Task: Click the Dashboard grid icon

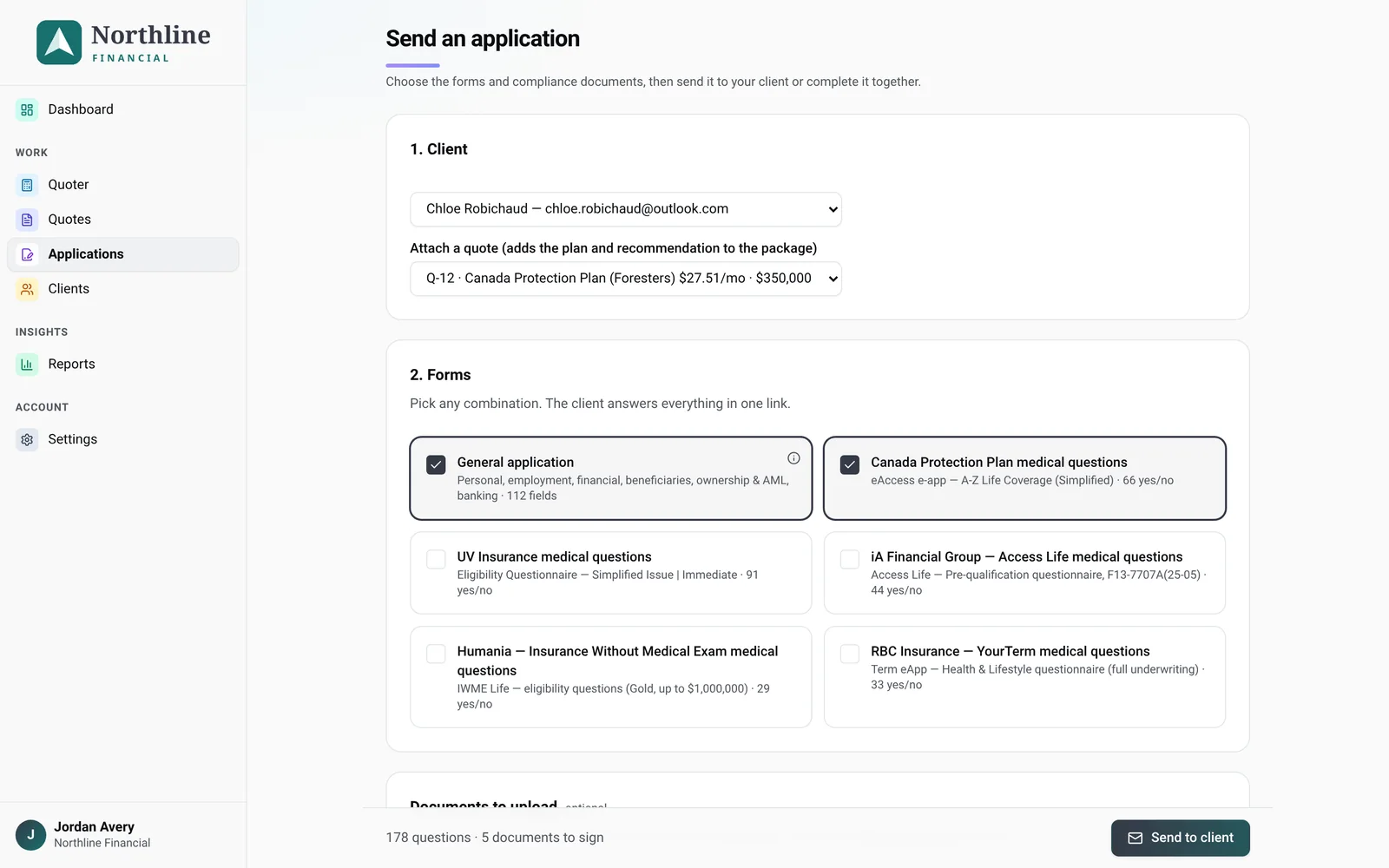Action: [x=27, y=109]
